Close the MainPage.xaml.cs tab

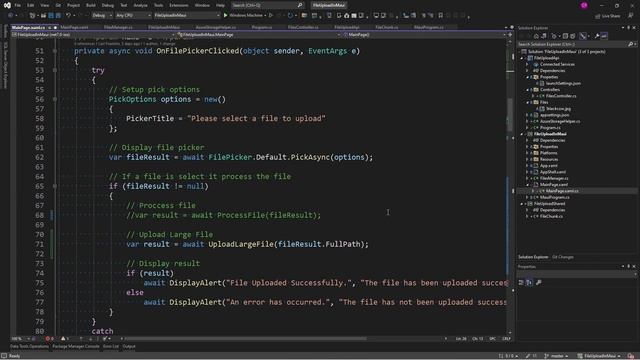(x=55, y=27)
